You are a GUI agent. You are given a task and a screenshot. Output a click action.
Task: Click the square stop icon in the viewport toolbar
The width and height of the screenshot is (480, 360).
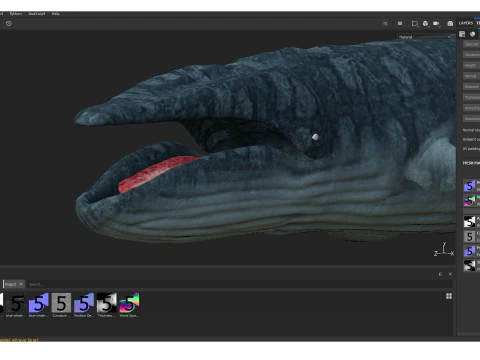[x=400, y=23]
